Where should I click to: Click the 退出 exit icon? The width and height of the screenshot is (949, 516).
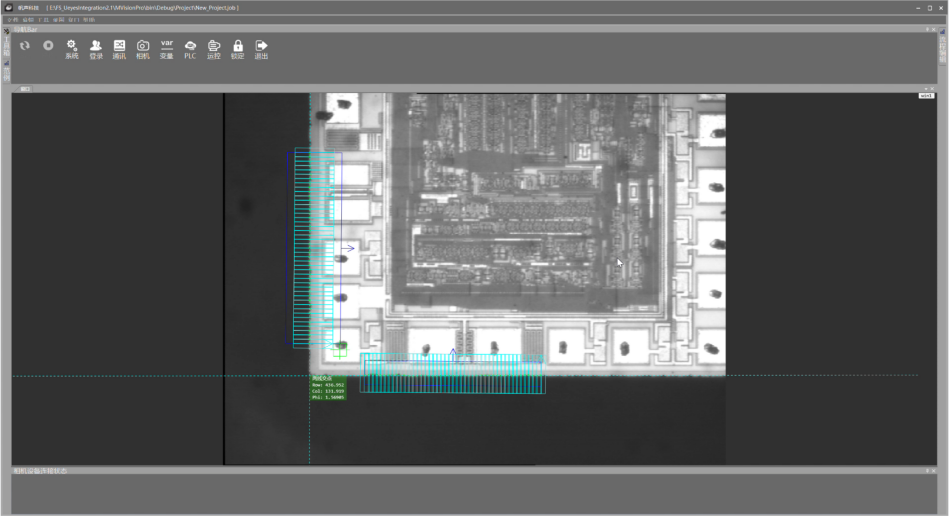(261, 49)
